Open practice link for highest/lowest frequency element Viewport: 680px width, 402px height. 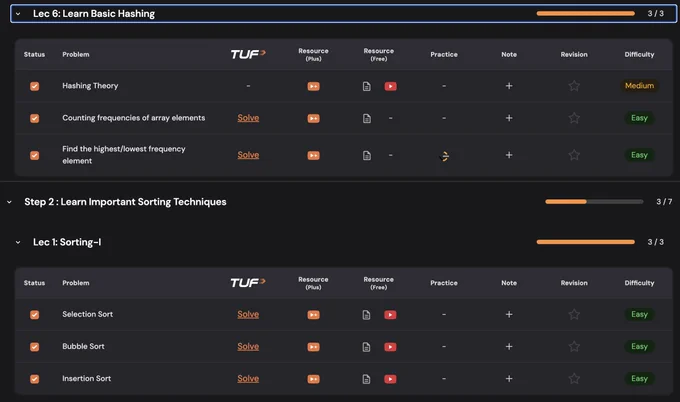click(445, 156)
